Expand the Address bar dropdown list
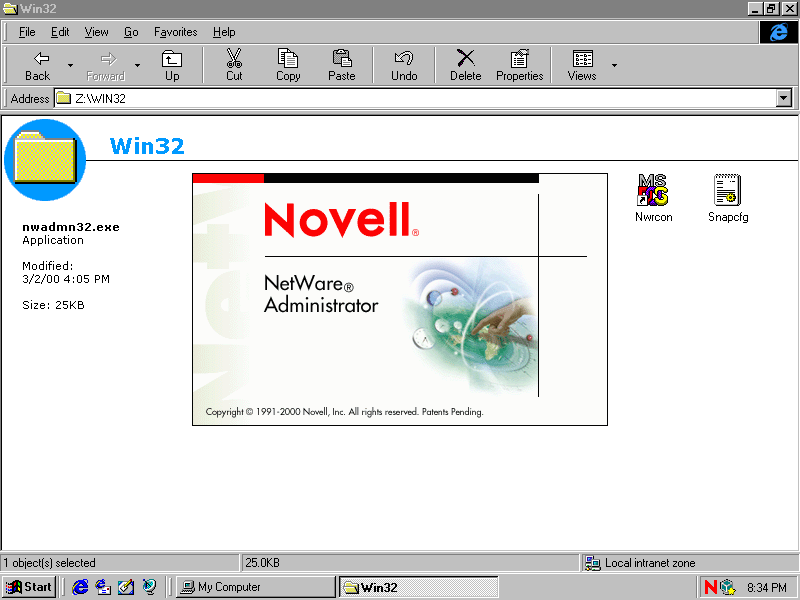The image size is (800, 600). (x=784, y=98)
